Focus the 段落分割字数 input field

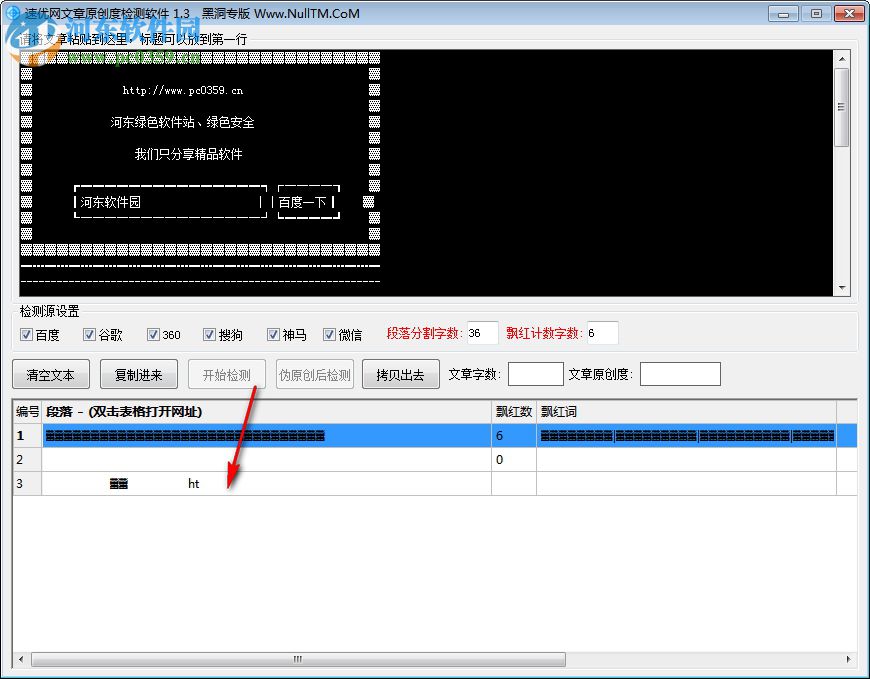pyautogui.click(x=482, y=333)
